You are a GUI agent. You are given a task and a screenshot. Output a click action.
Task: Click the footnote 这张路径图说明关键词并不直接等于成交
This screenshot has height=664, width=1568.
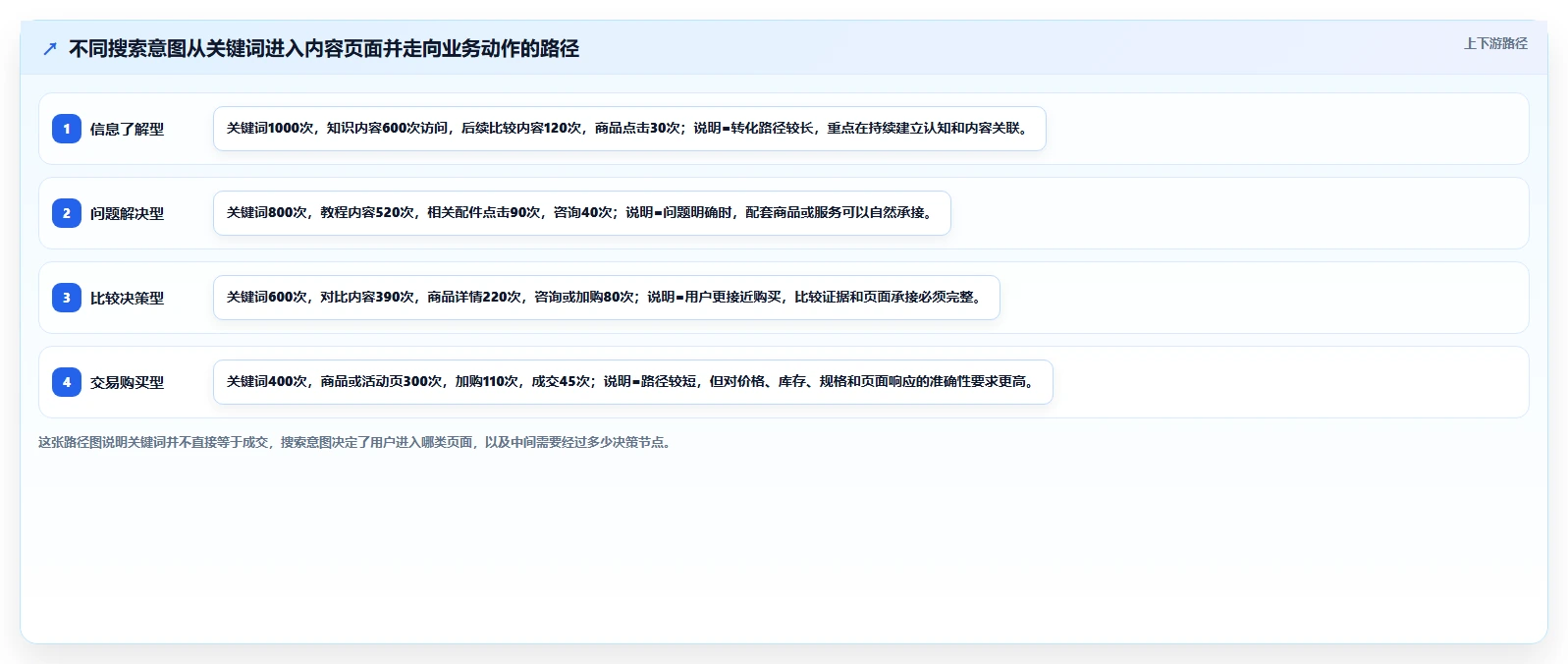[356, 442]
